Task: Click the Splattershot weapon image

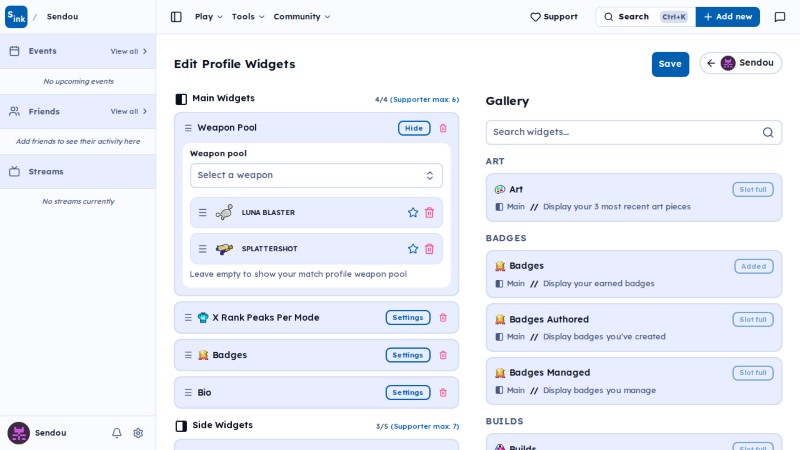Action: tap(224, 249)
